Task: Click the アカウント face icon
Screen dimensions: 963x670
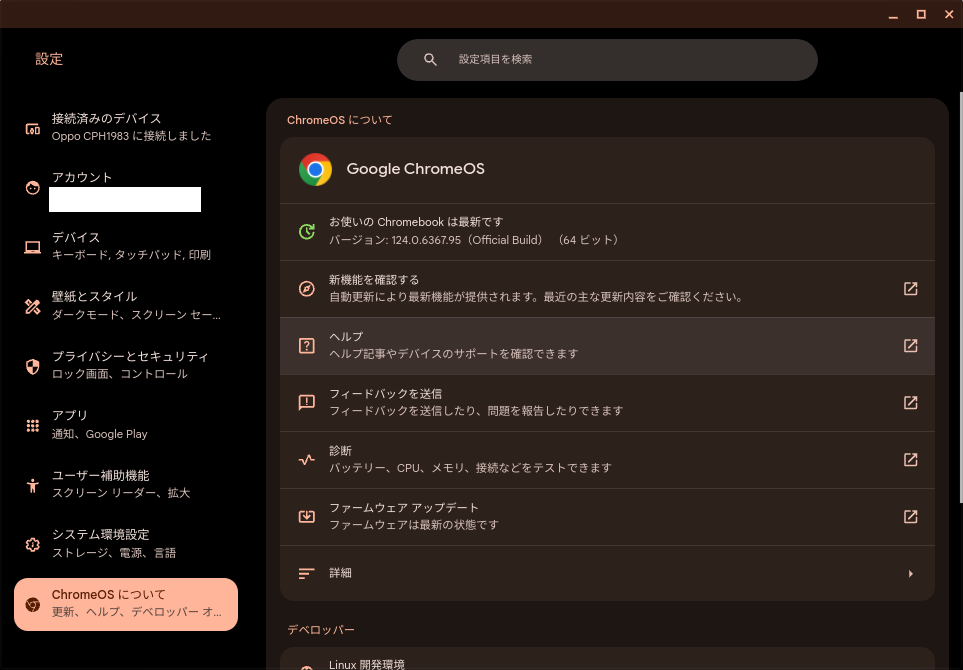Action: [33, 188]
